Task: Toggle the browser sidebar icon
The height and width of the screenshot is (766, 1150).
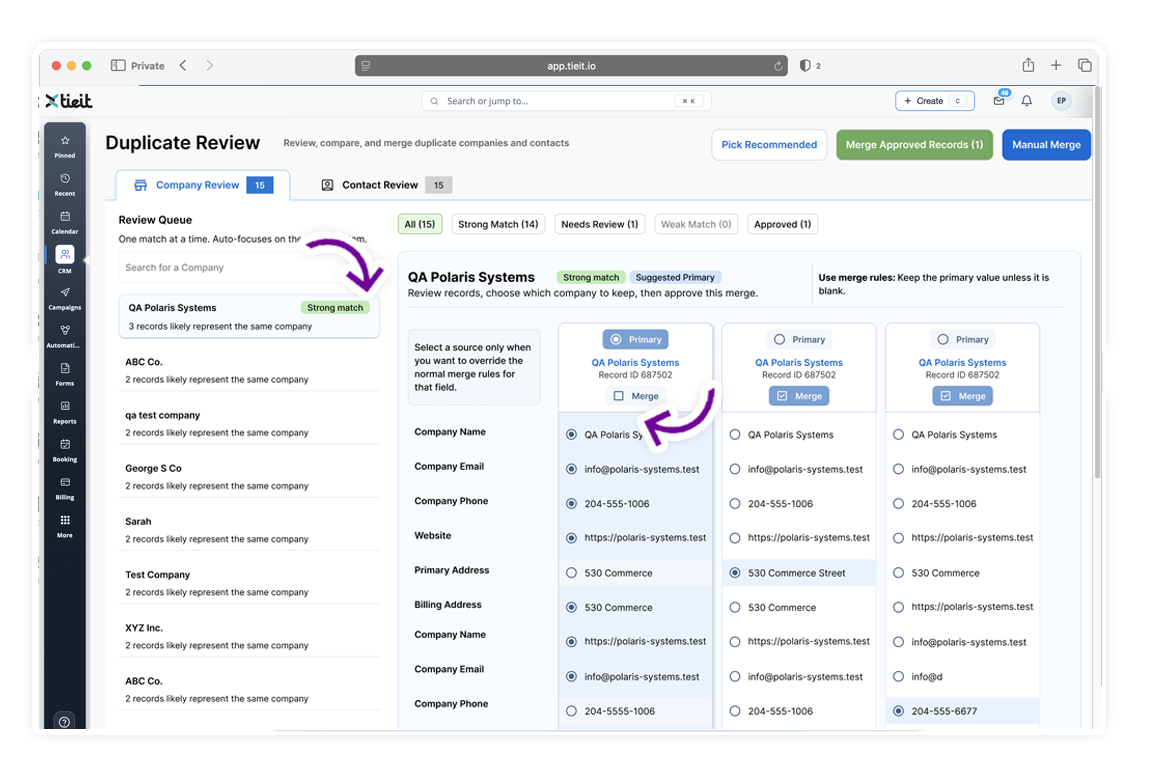Action: click(x=118, y=65)
